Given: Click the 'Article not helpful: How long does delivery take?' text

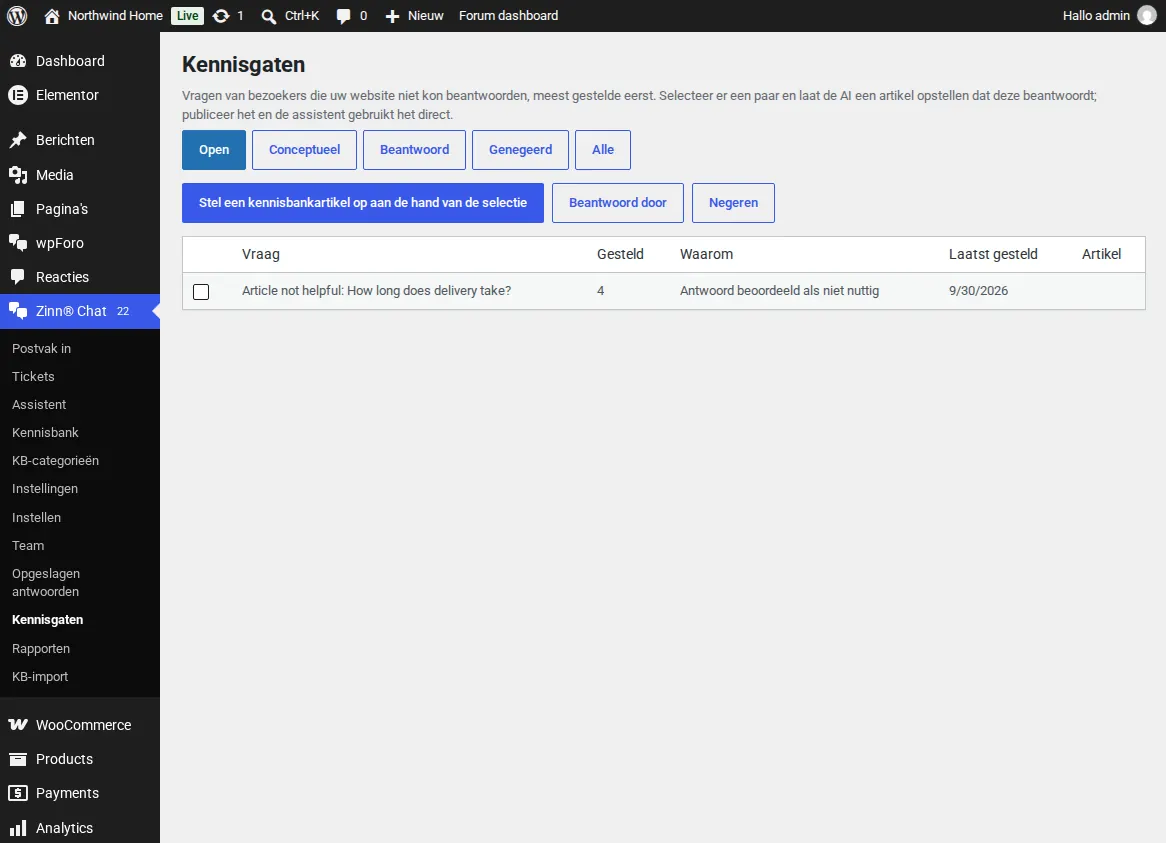Looking at the screenshot, I should click(376, 291).
